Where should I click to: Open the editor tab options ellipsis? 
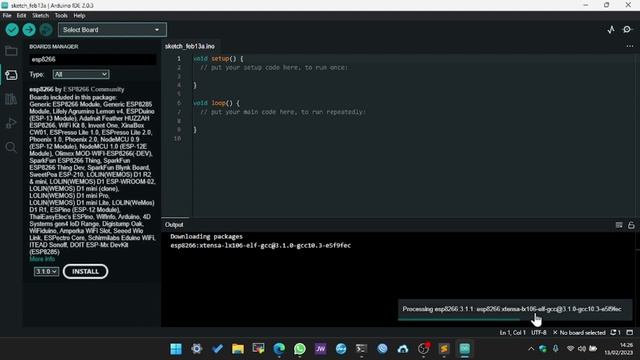click(x=629, y=46)
